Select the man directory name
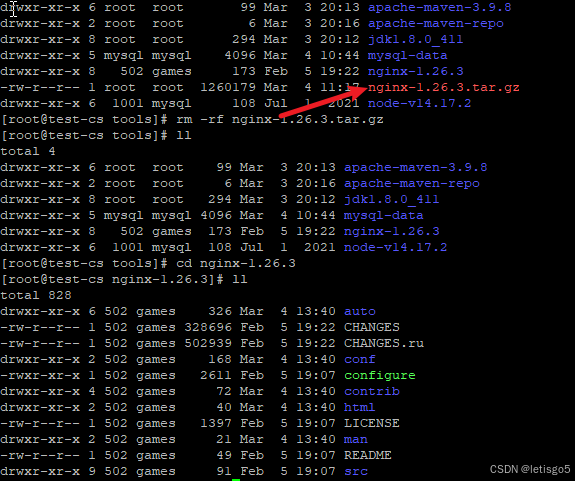The image size is (575, 481). coord(356,440)
